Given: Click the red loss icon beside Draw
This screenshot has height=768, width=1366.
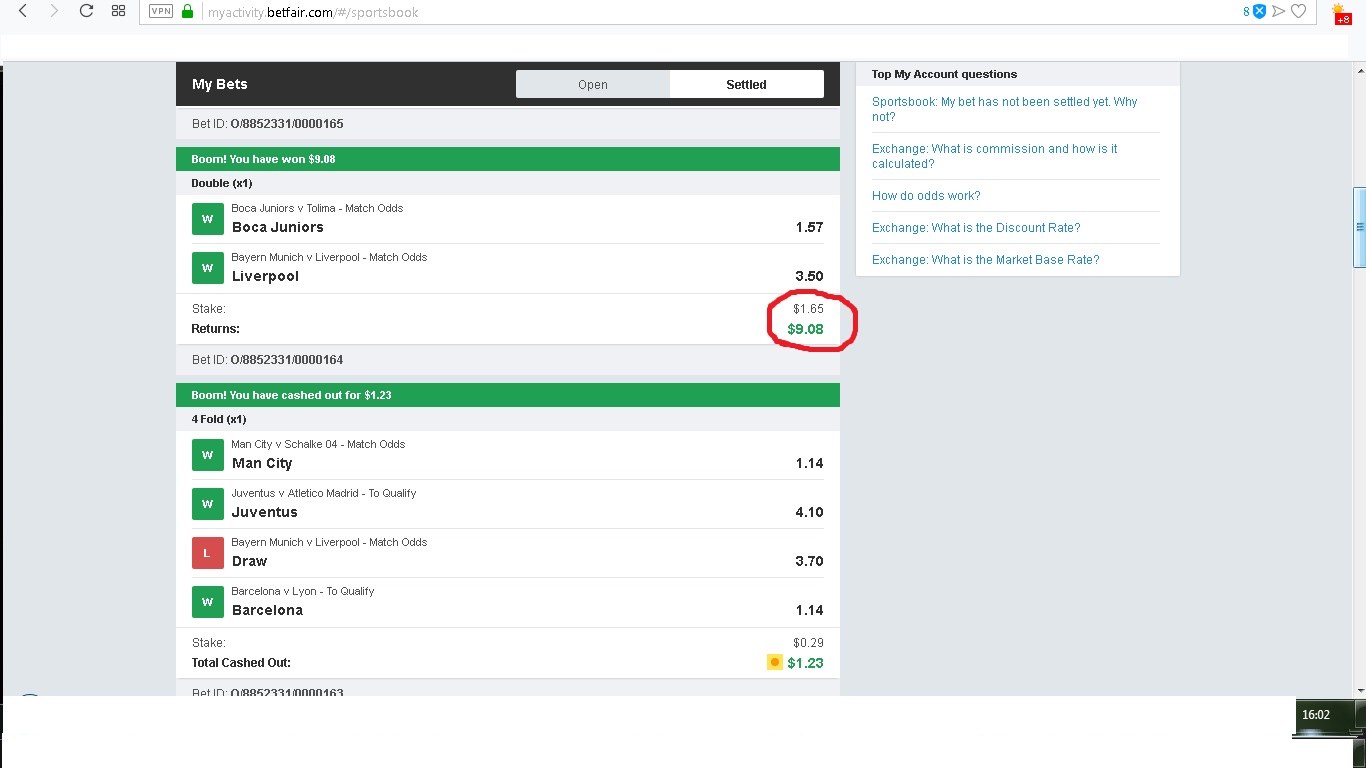Looking at the screenshot, I should tap(207, 553).
